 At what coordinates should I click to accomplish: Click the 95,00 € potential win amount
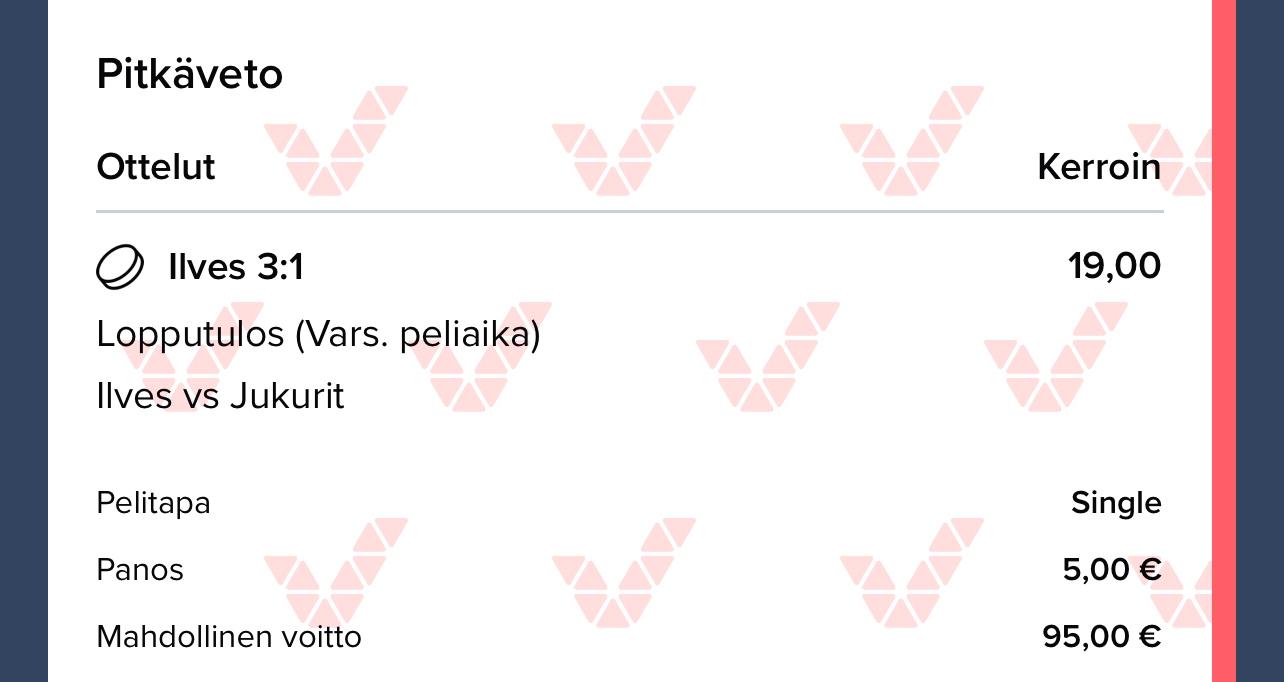(1101, 636)
